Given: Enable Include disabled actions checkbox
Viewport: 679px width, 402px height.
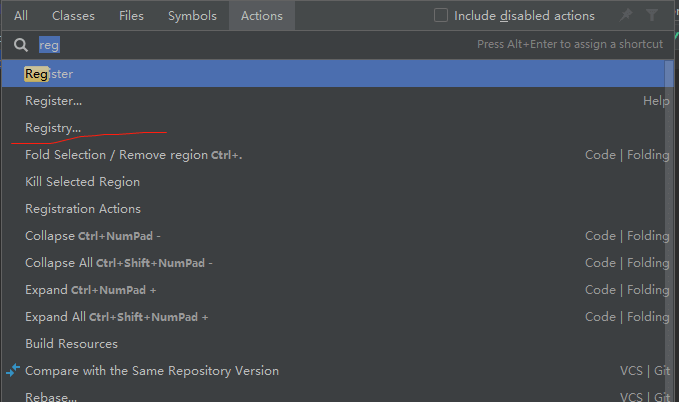Looking at the screenshot, I should pyautogui.click(x=441, y=16).
